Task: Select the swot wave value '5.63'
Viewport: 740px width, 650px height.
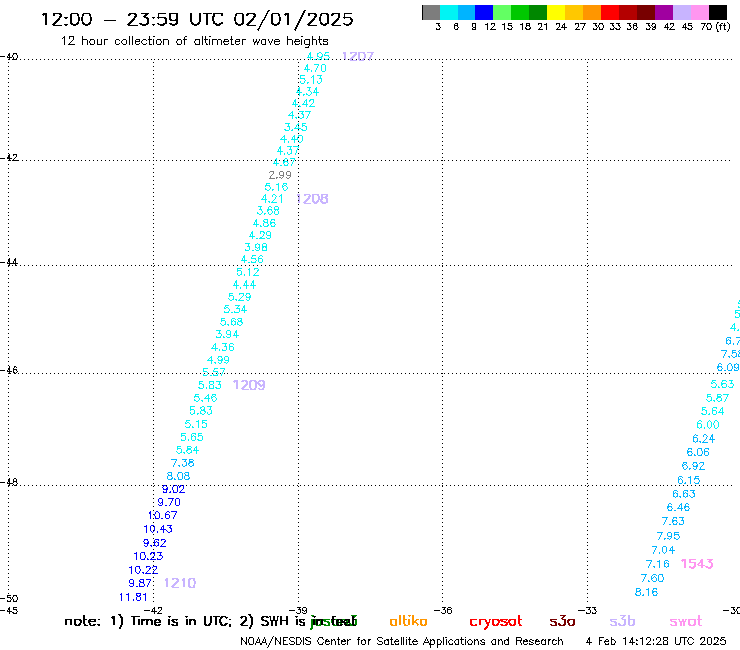Action: 723,384
